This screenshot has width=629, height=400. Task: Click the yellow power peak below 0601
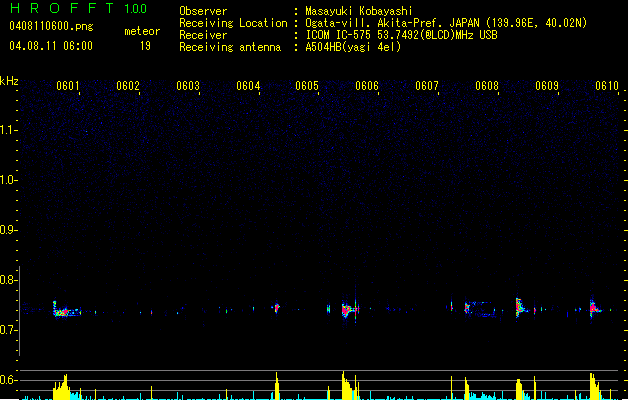(61, 387)
